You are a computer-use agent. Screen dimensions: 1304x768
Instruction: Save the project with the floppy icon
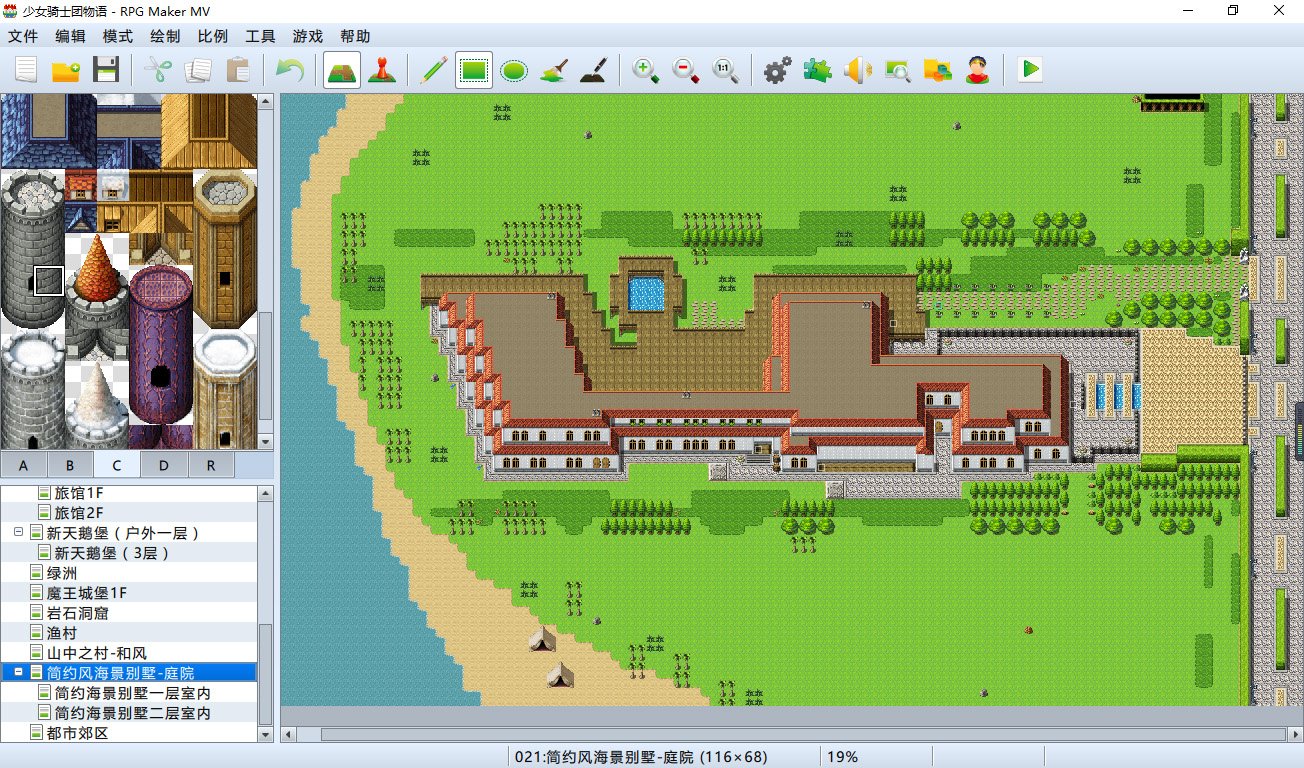point(106,70)
